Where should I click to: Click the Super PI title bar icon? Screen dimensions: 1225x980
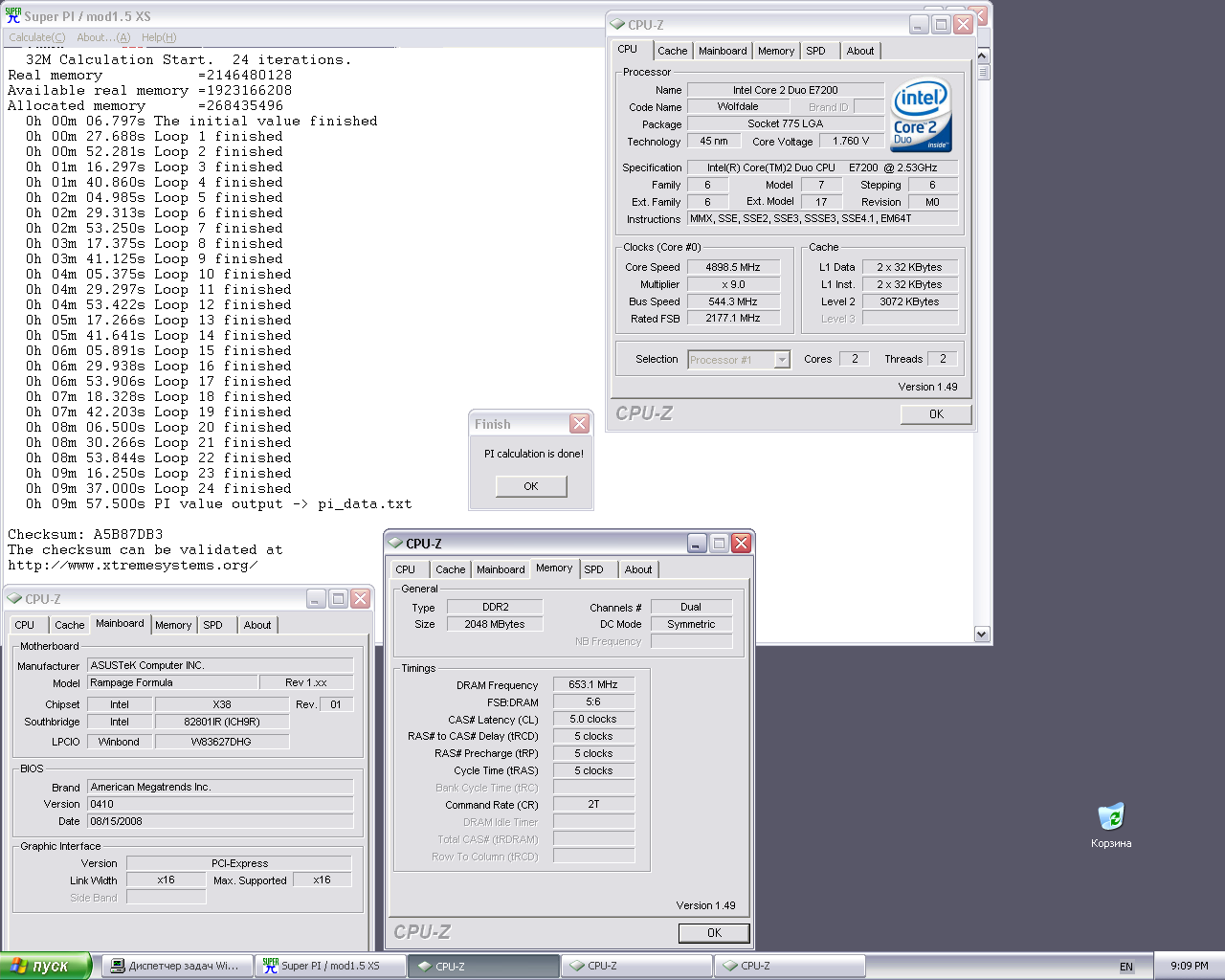13,15
